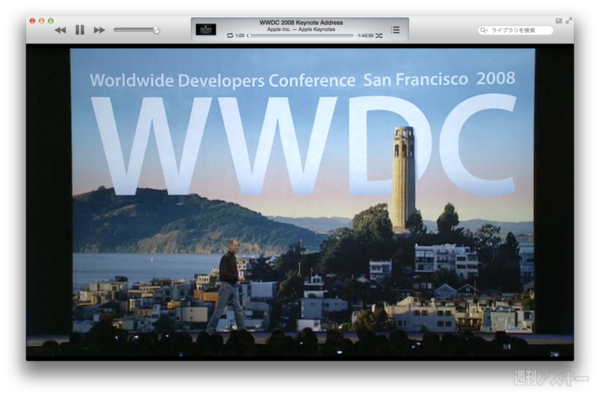This screenshot has height=397, width=600.
Task: Click the library search field
Action: pos(515,30)
